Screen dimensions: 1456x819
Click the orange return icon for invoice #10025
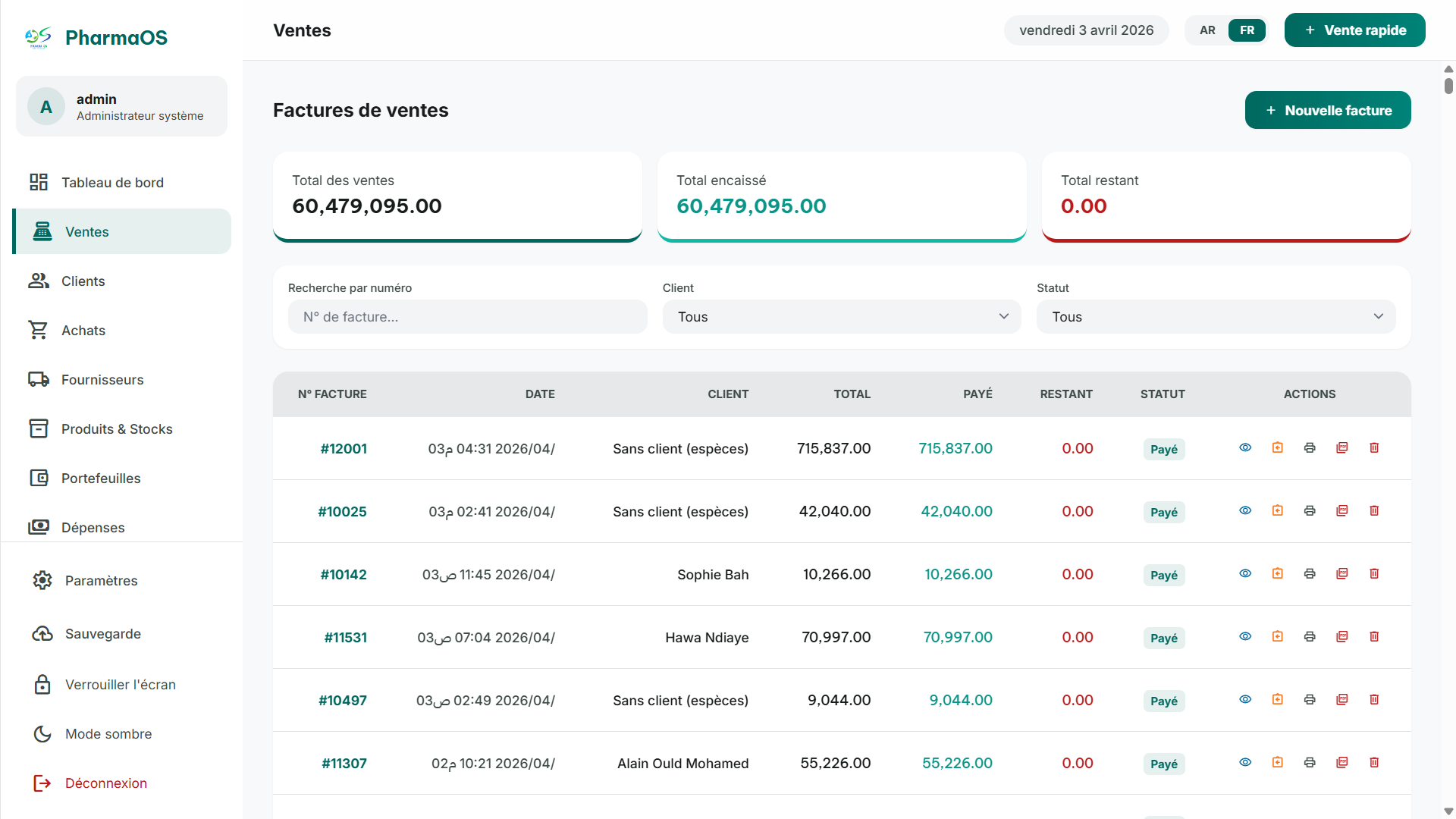1277,511
